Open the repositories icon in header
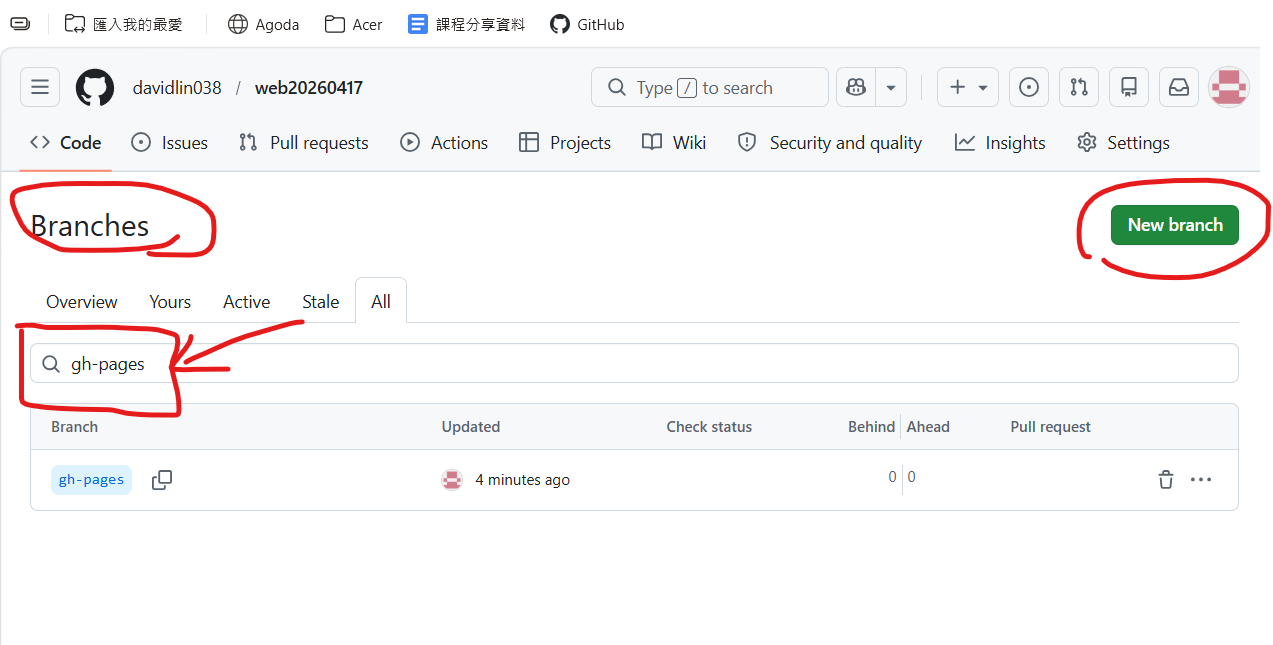 coord(1129,88)
